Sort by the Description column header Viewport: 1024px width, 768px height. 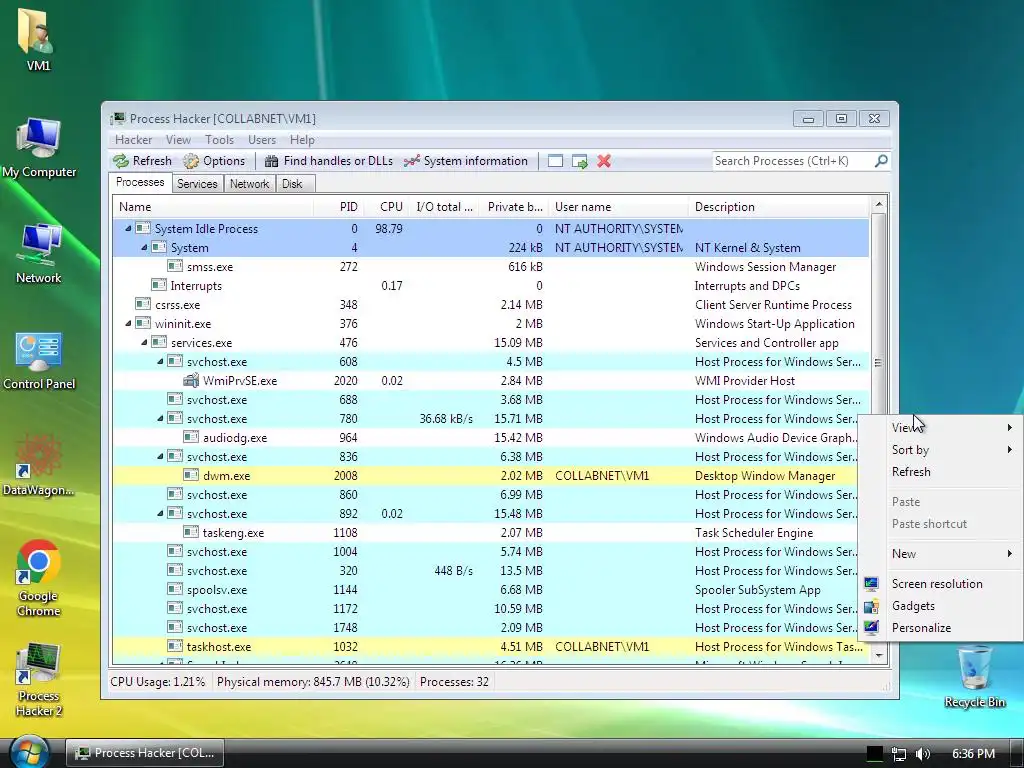click(x=778, y=207)
